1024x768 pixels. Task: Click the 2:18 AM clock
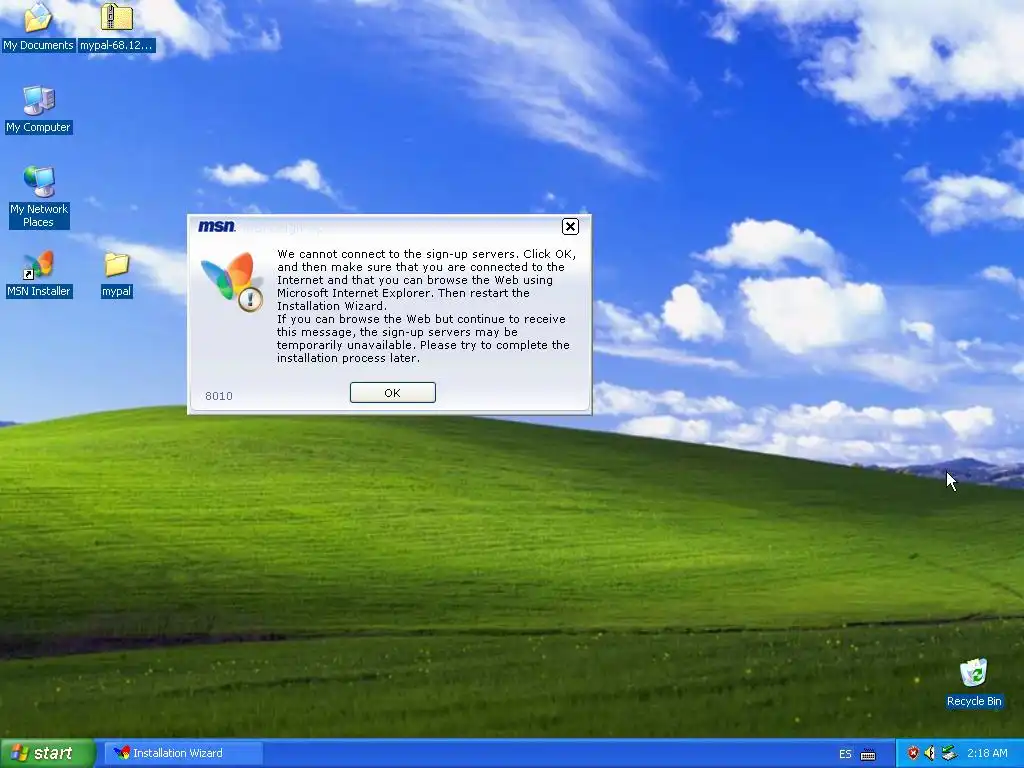pyautogui.click(x=987, y=753)
